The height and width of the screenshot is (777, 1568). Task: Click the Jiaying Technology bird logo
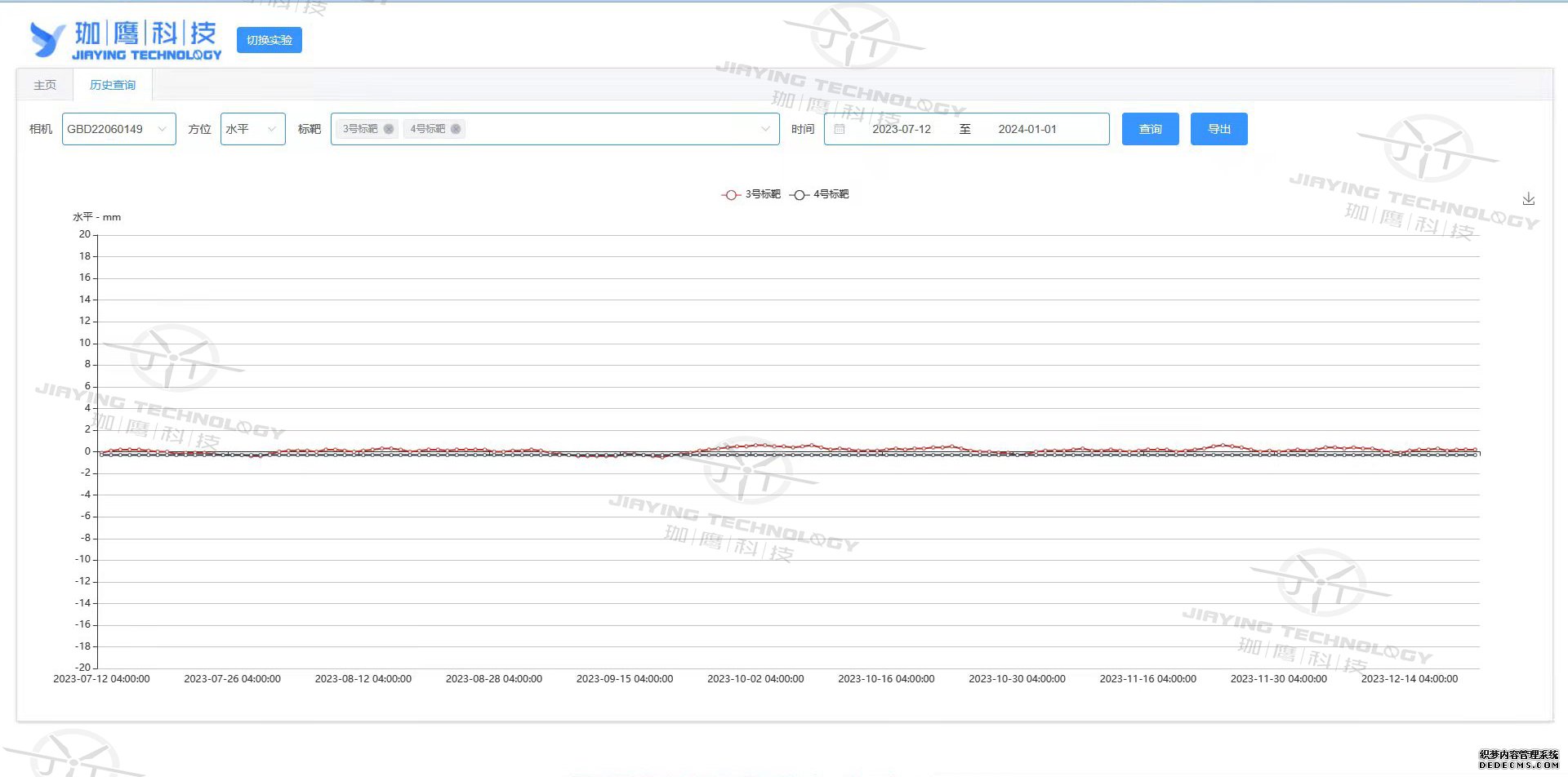[47, 39]
